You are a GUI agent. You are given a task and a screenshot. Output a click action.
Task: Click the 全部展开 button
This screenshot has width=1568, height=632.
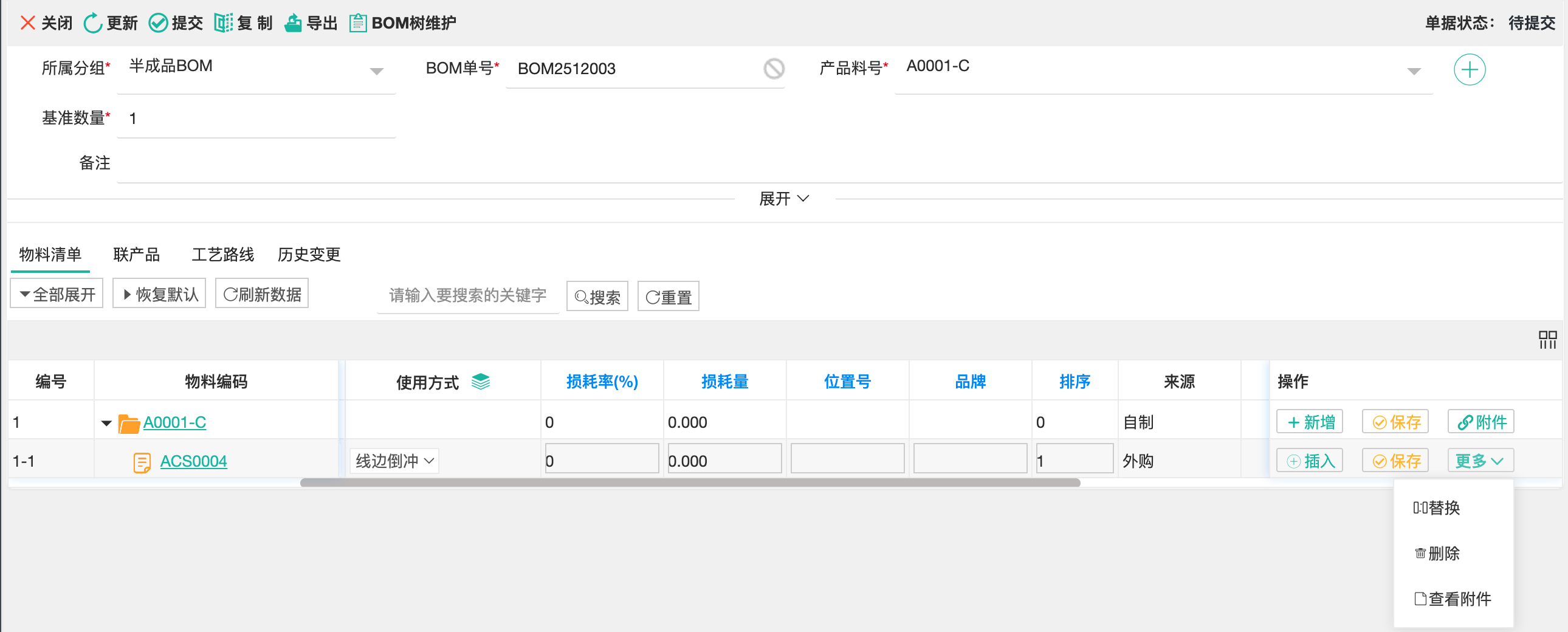[x=57, y=294]
